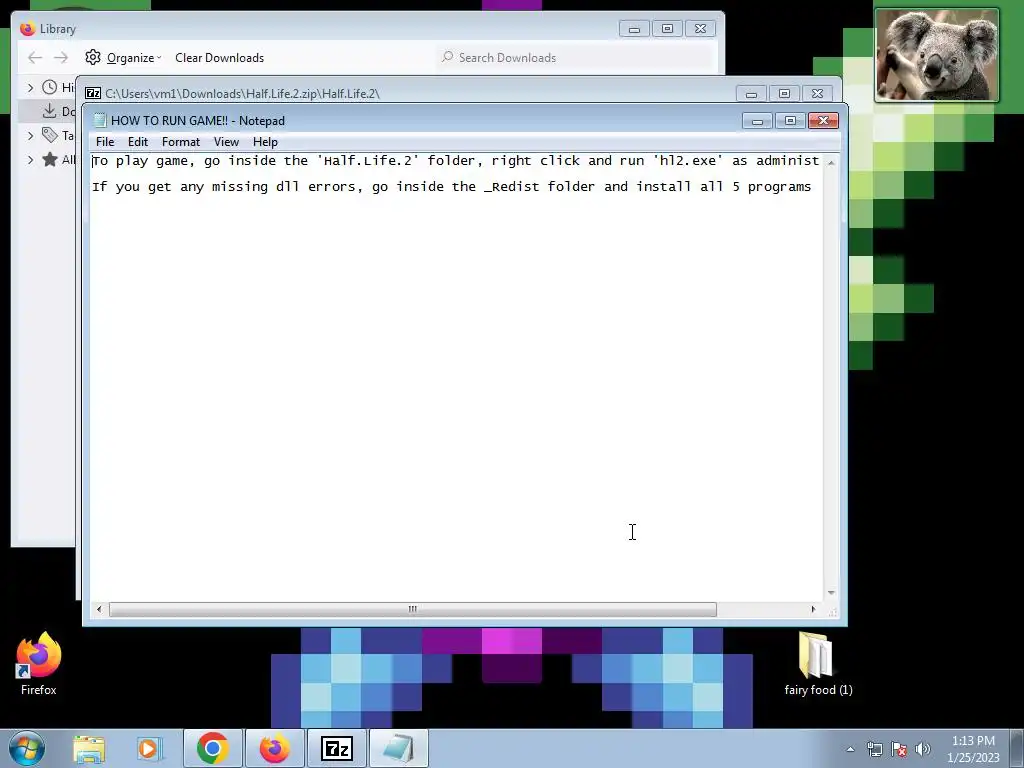
Task: Switch to 7-Zip in the taskbar
Action: (x=337, y=749)
